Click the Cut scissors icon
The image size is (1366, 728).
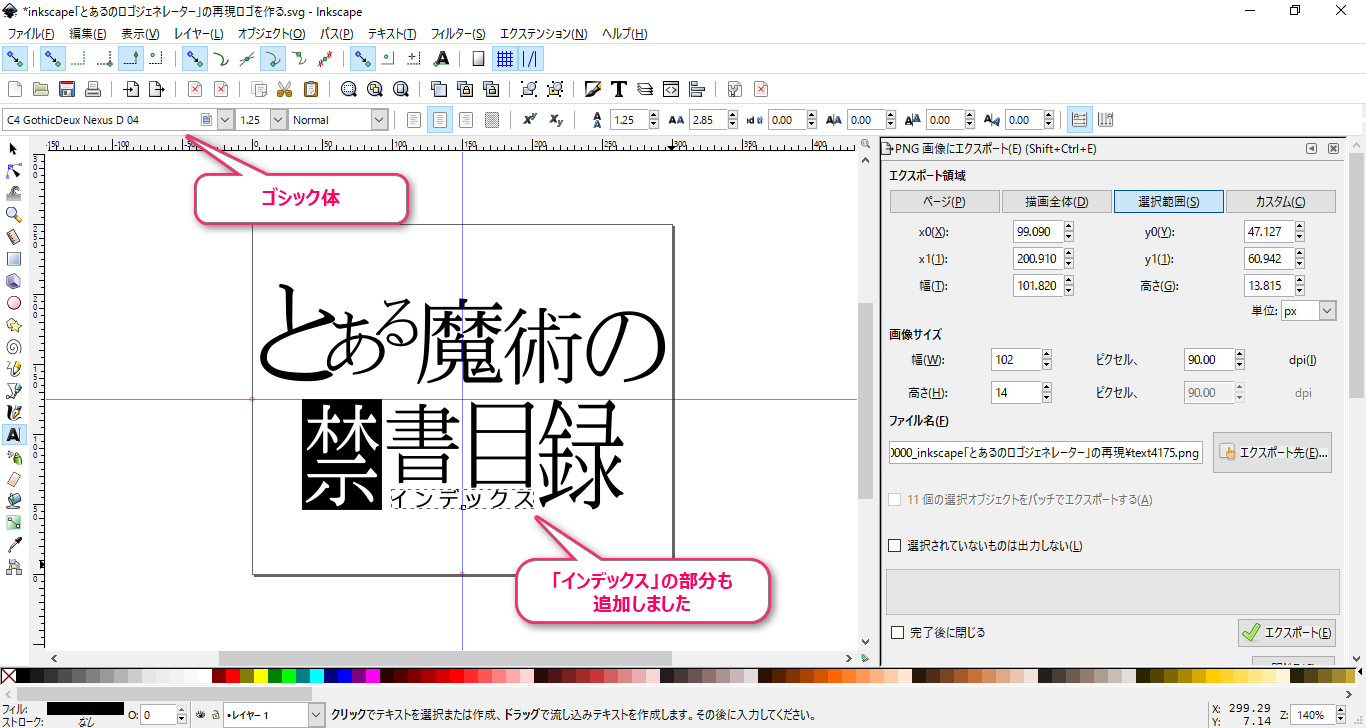point(285,89)
